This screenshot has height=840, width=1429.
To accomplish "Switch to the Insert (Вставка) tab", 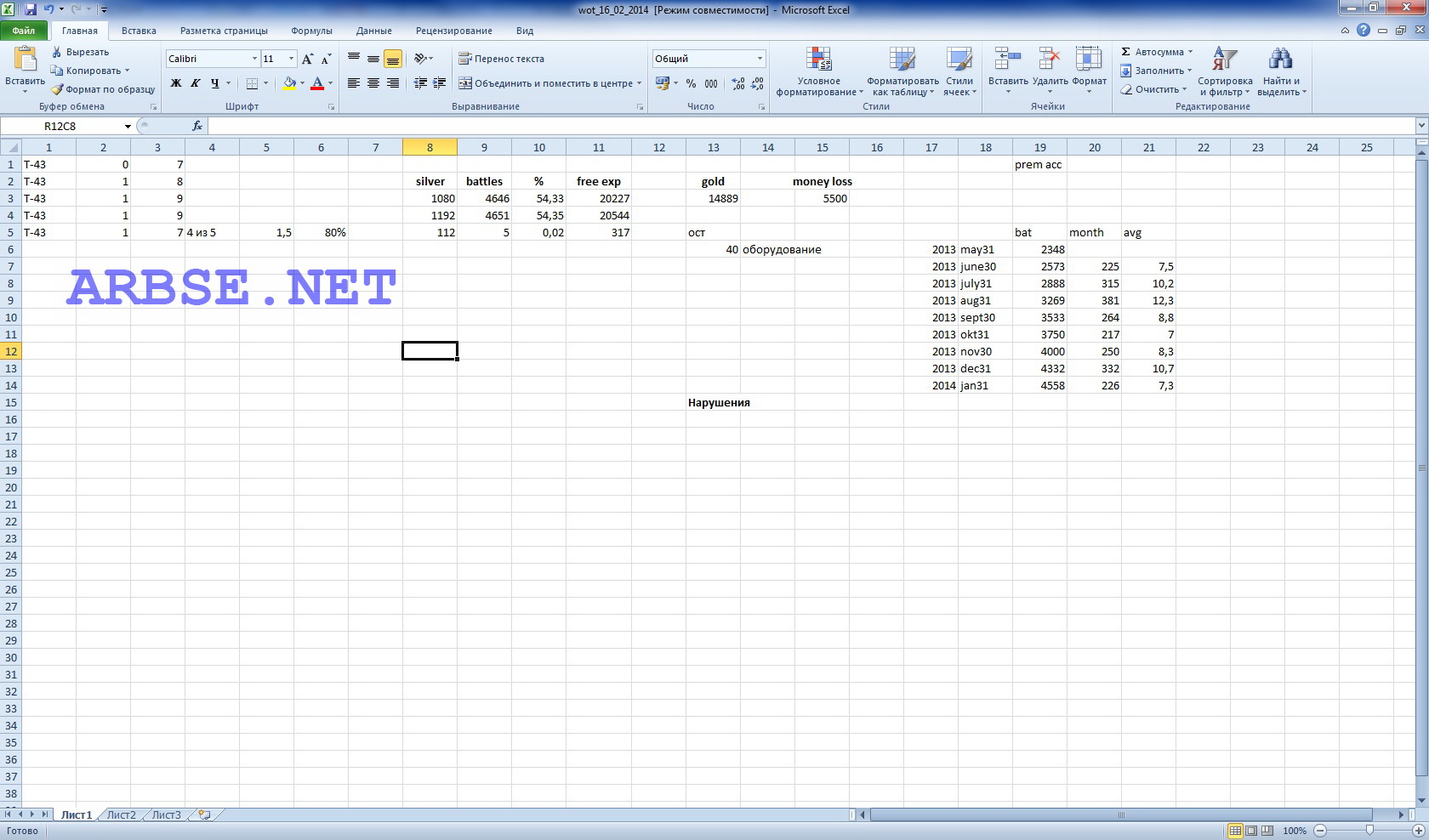I will 139,31.
